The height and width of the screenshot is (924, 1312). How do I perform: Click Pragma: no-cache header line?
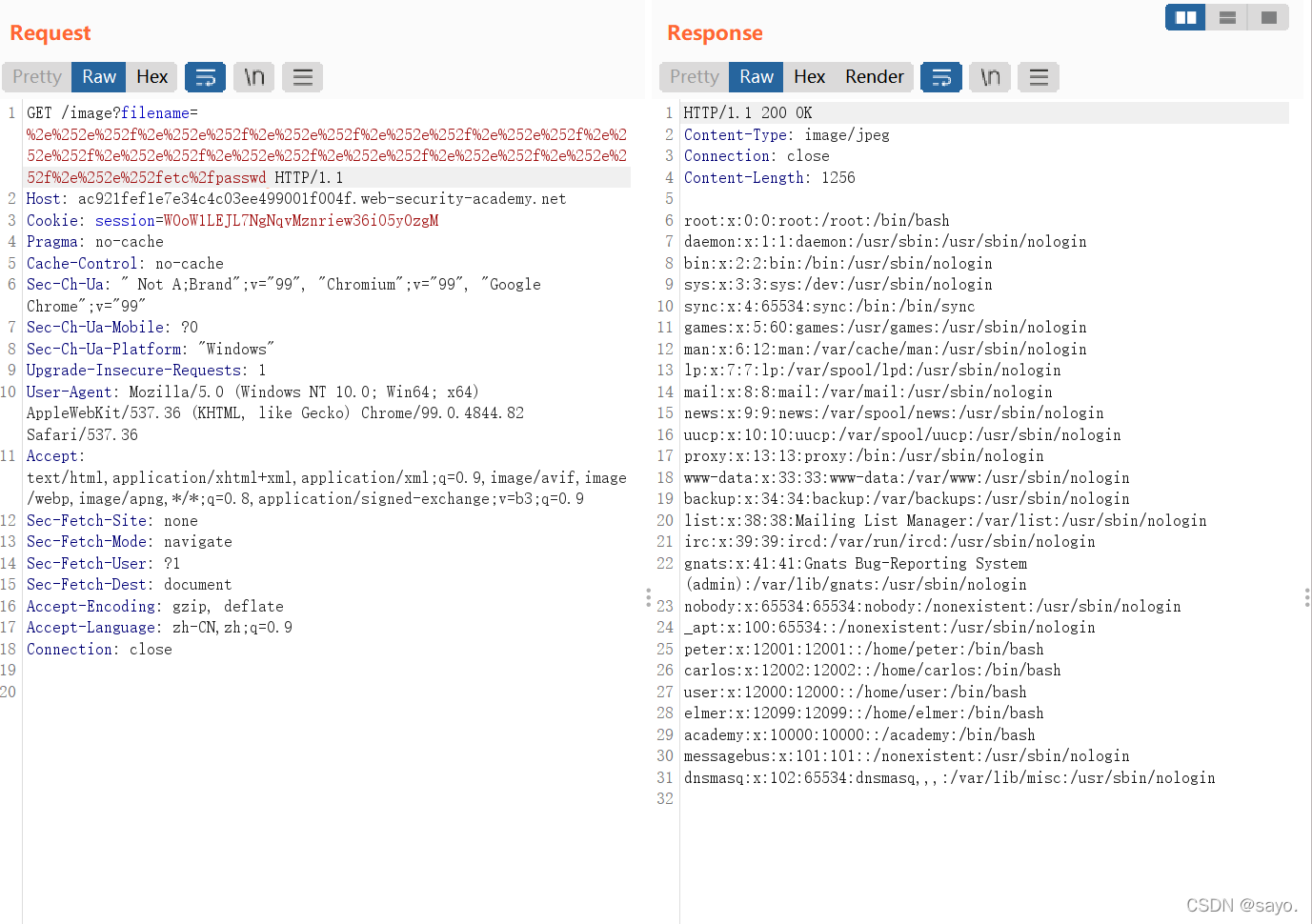[95, 242]
